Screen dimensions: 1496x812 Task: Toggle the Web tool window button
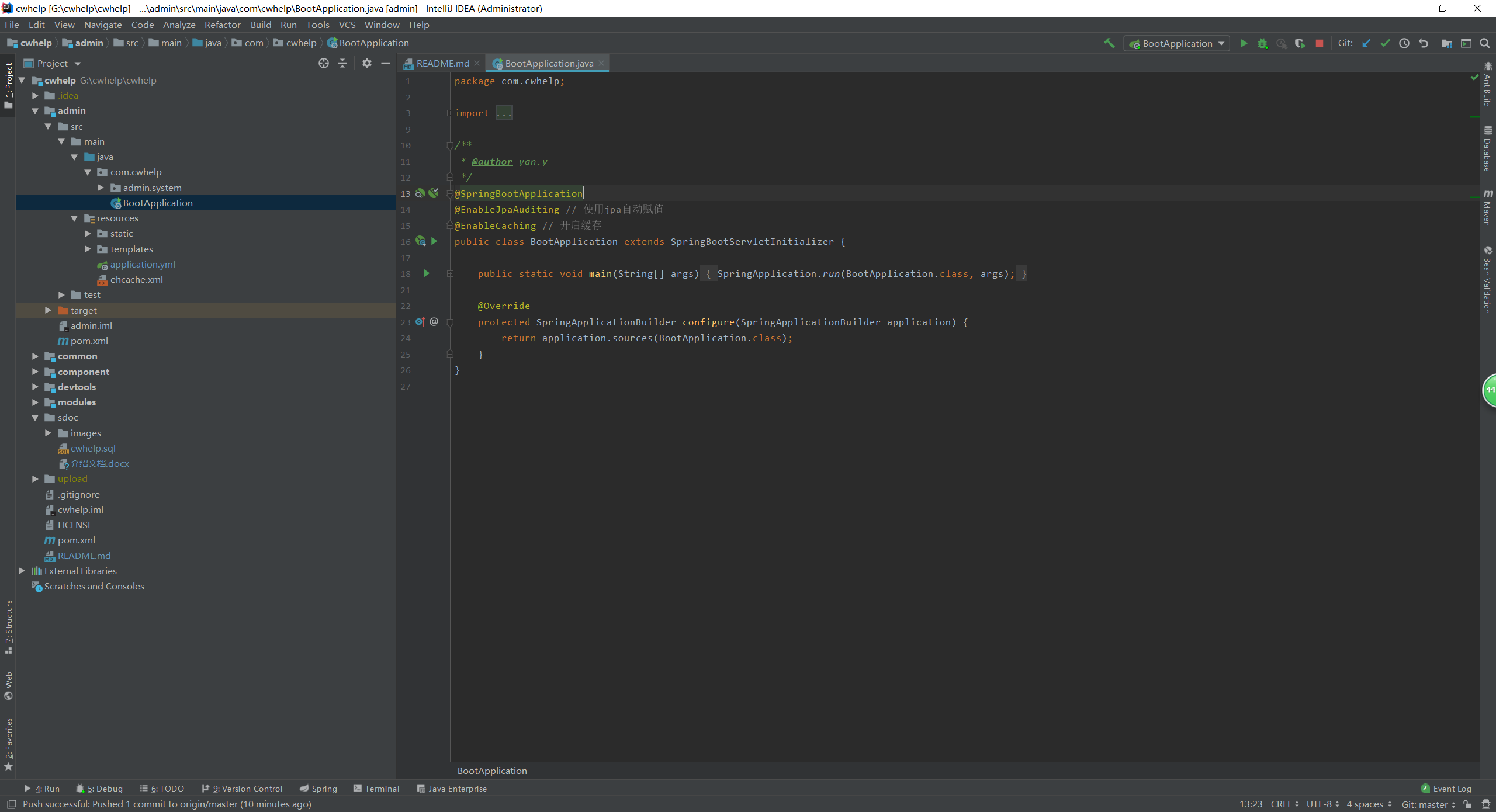pos(8,686)
